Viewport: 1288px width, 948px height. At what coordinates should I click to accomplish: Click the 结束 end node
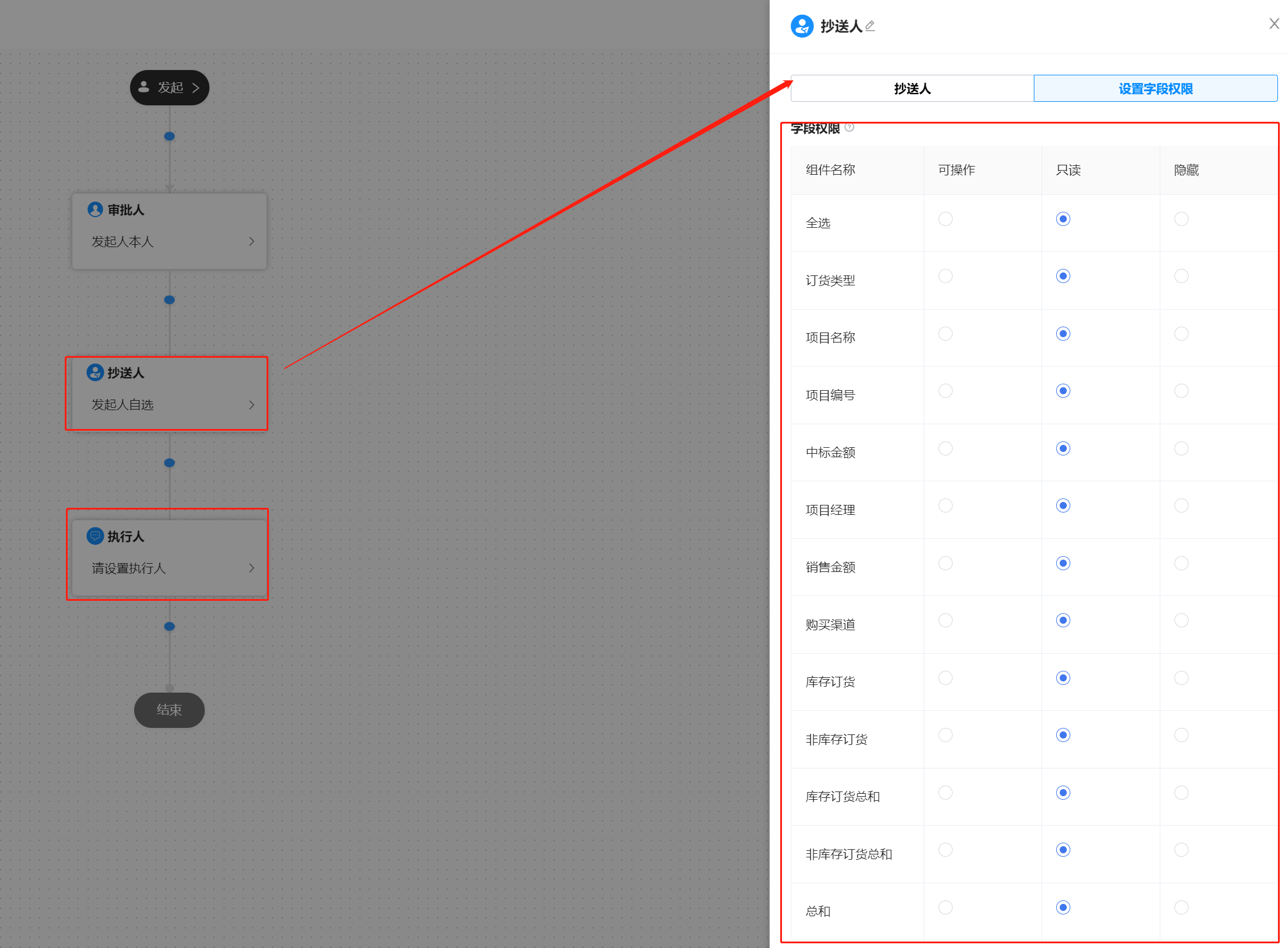point(169,710)
